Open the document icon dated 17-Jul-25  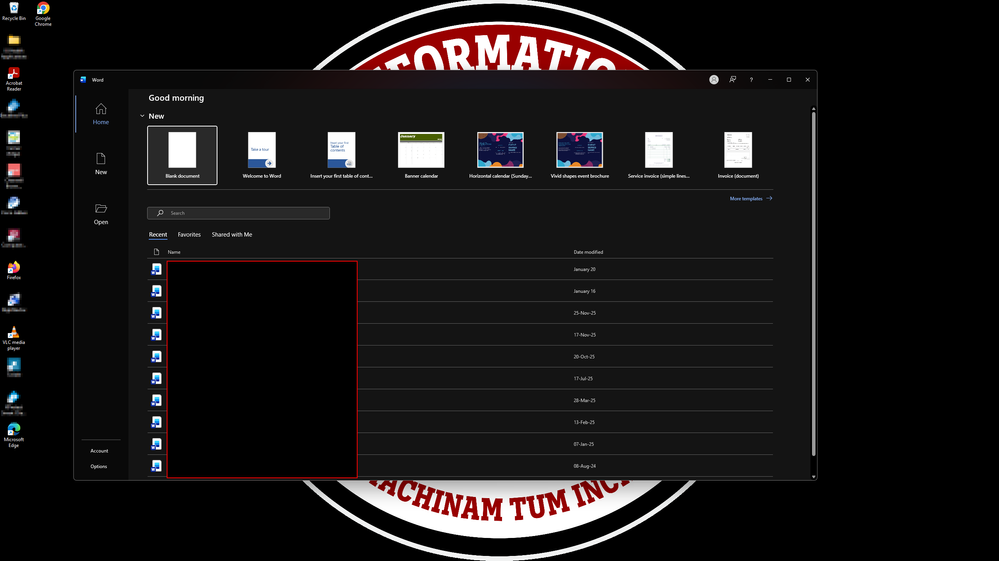[156, 378]
